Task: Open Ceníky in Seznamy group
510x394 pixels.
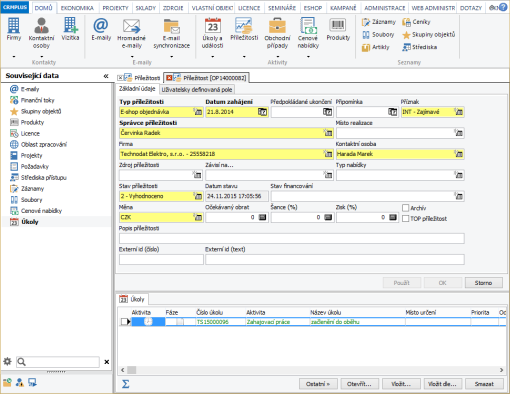Action: (x=416, y=22)
